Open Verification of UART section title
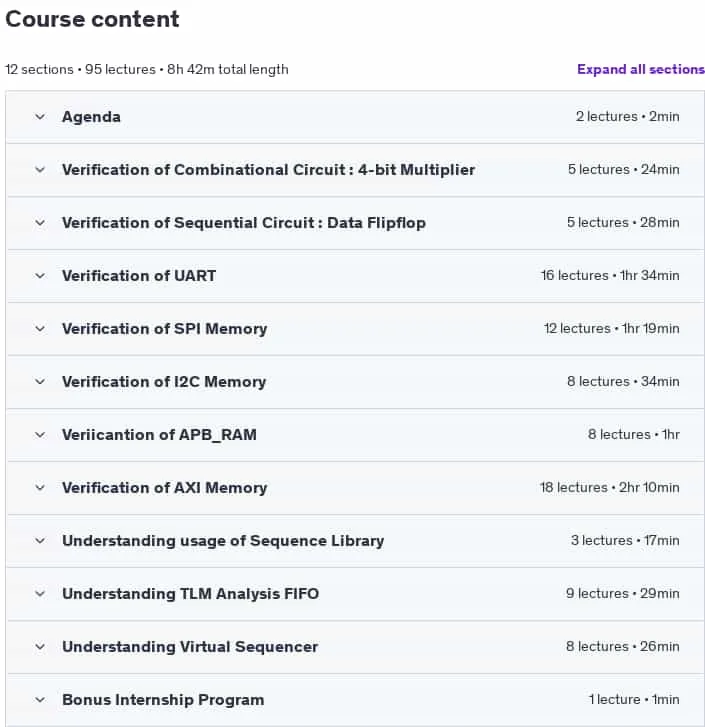Screen dimensions: 705x727 click(139, 276)
